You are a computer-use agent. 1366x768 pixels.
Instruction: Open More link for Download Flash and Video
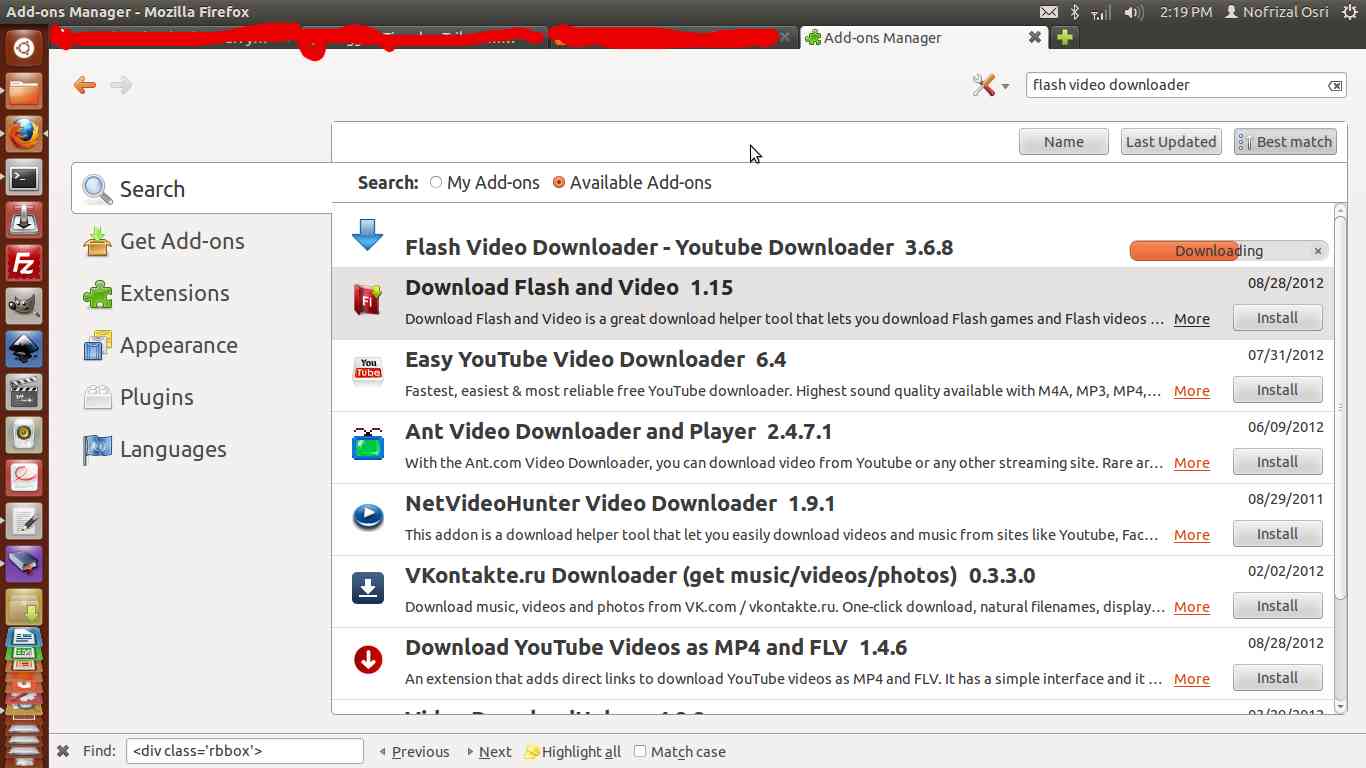coord(1192,319)
